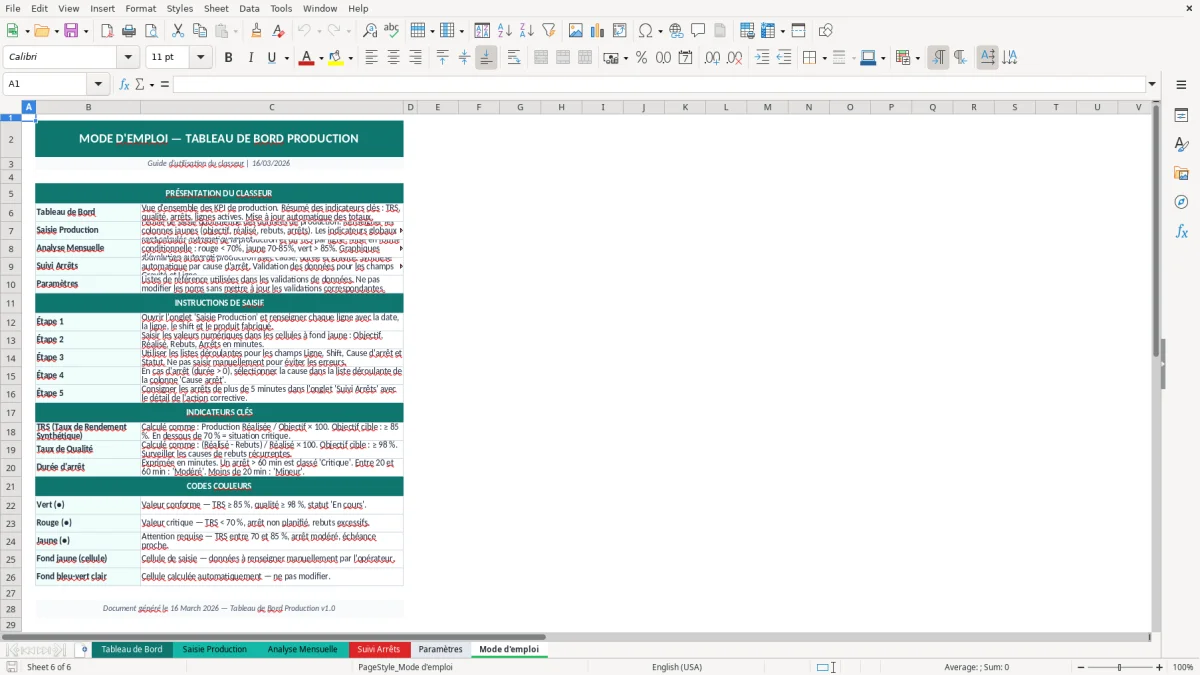Screen dimensions: 1200x675
Task: Click the yellow Background Color swatch
Action: coord(335,58)
